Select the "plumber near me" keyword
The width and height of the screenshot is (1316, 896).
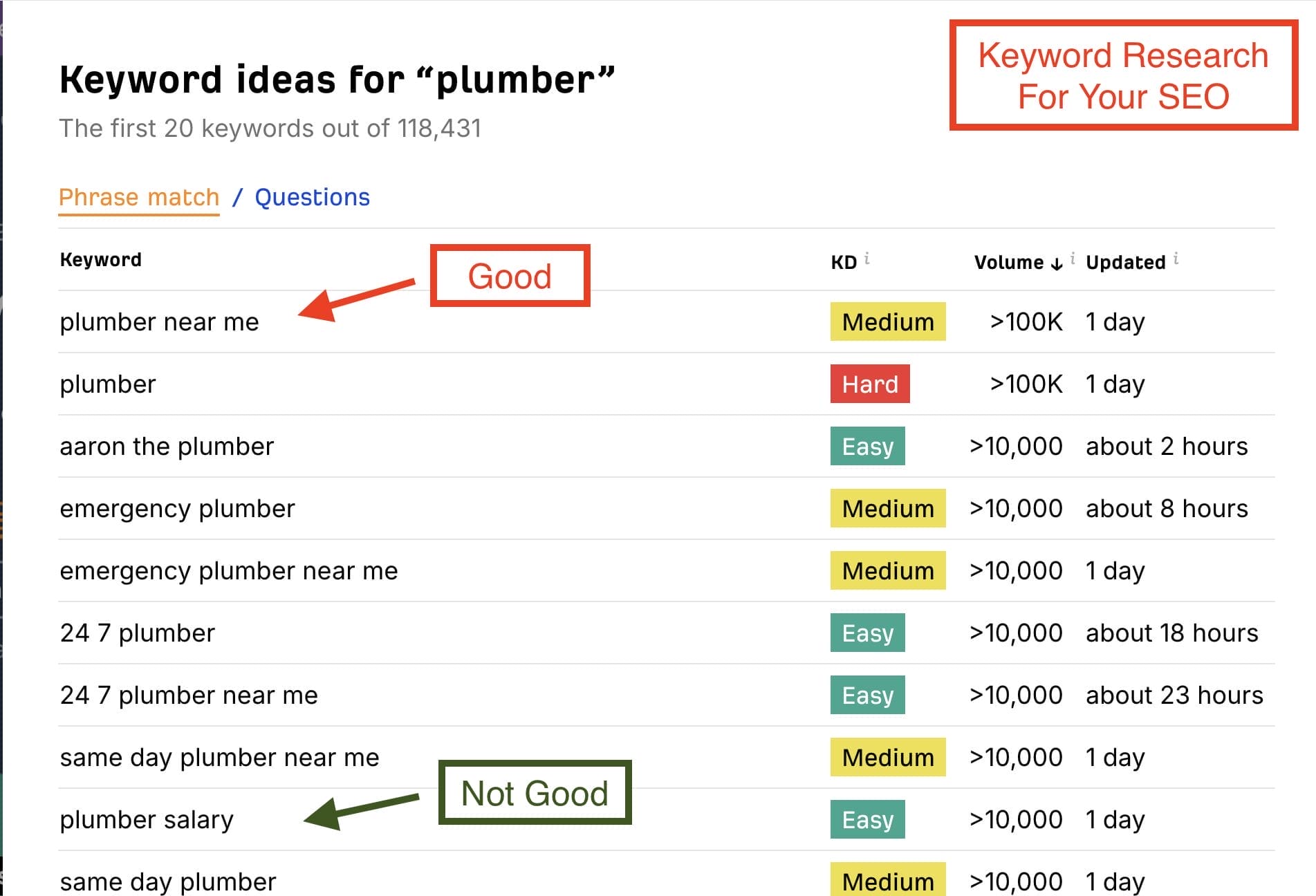click(x=159, y=322)
